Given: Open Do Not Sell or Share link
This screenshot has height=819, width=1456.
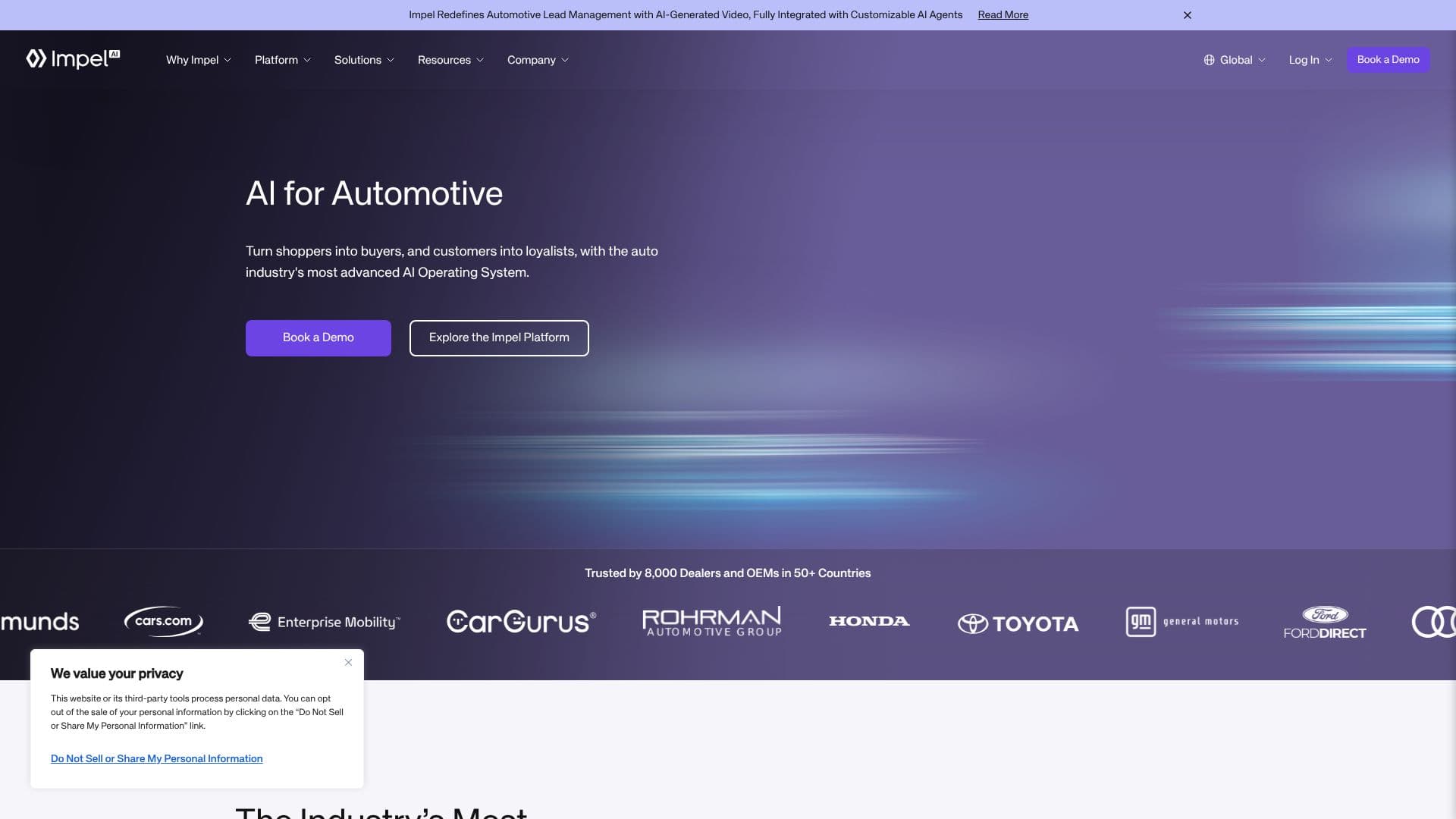Looking at the screenshot, I should [x=157, y=758].
